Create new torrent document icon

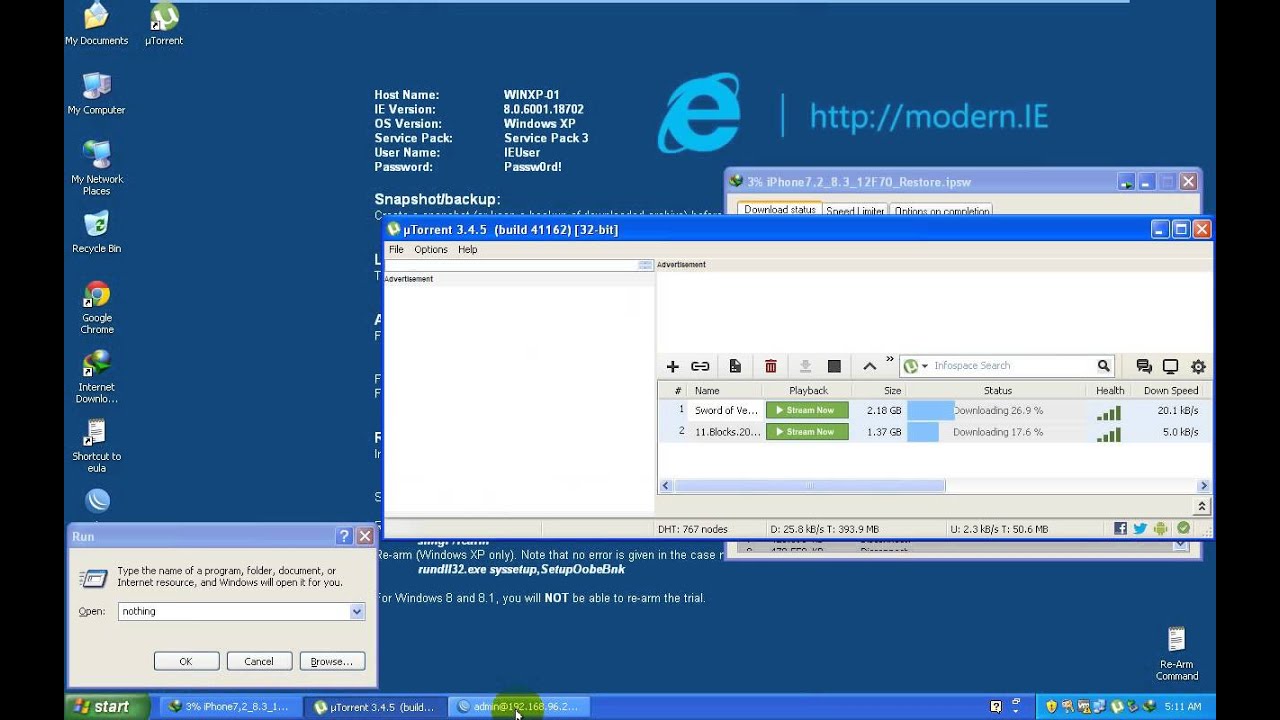735,367
